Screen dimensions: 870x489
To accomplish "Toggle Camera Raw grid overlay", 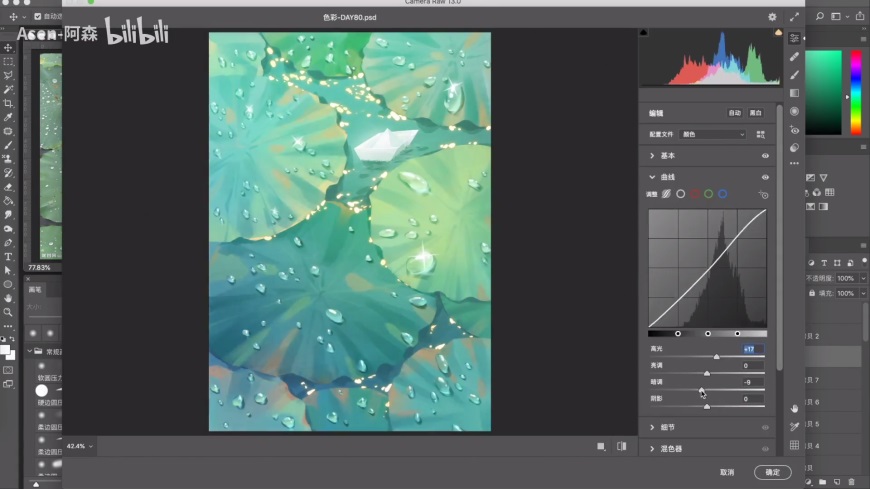I will [795, 445].
